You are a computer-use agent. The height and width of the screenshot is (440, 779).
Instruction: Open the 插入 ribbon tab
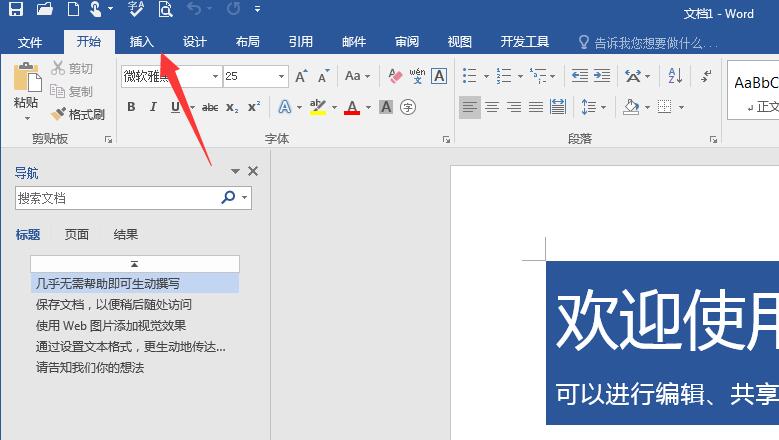142,42
